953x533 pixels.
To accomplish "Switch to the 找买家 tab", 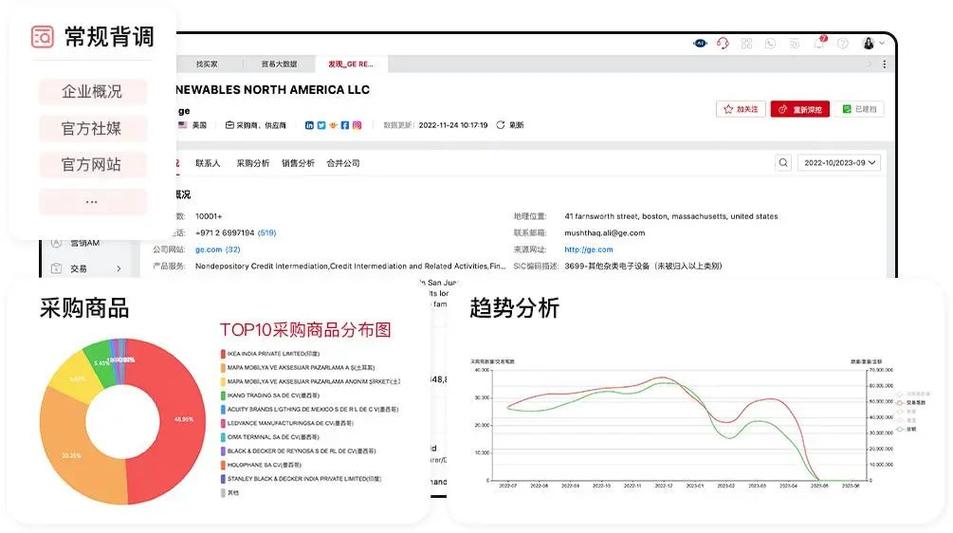I will (x=207, y=64).
